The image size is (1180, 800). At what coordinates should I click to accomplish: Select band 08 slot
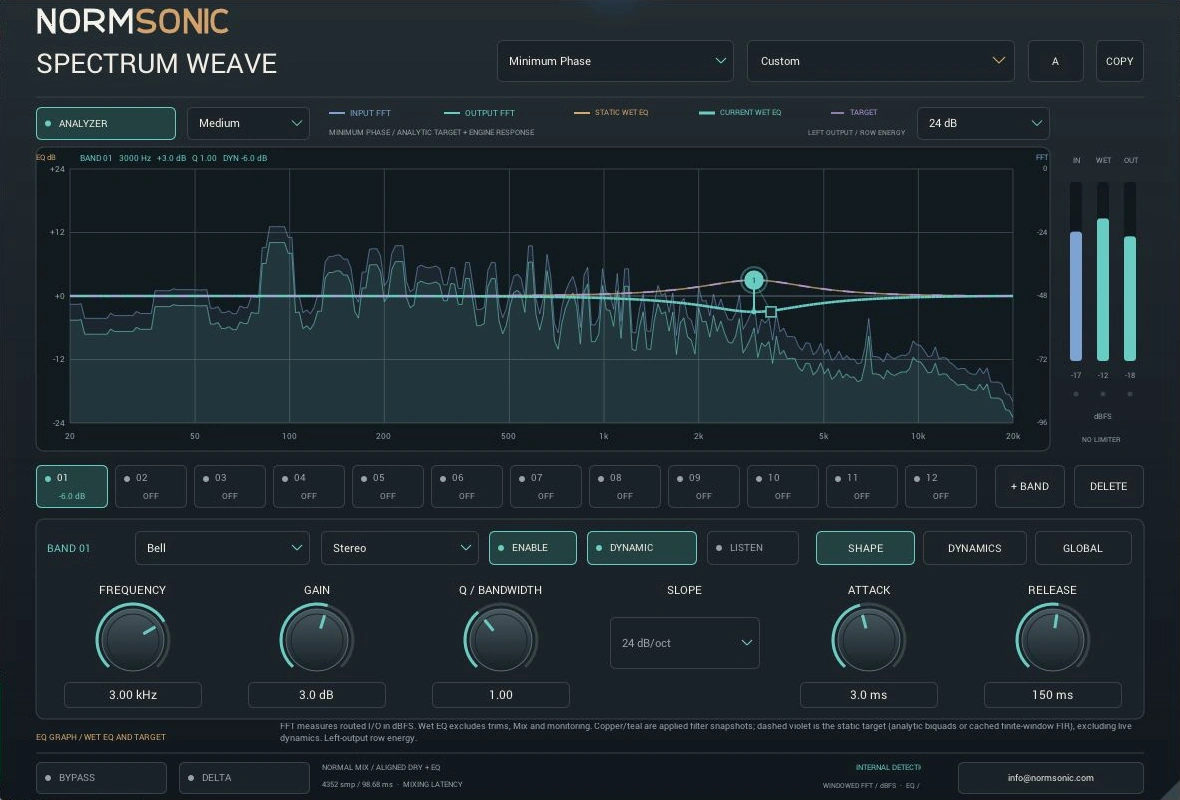(x=625, y=486)
